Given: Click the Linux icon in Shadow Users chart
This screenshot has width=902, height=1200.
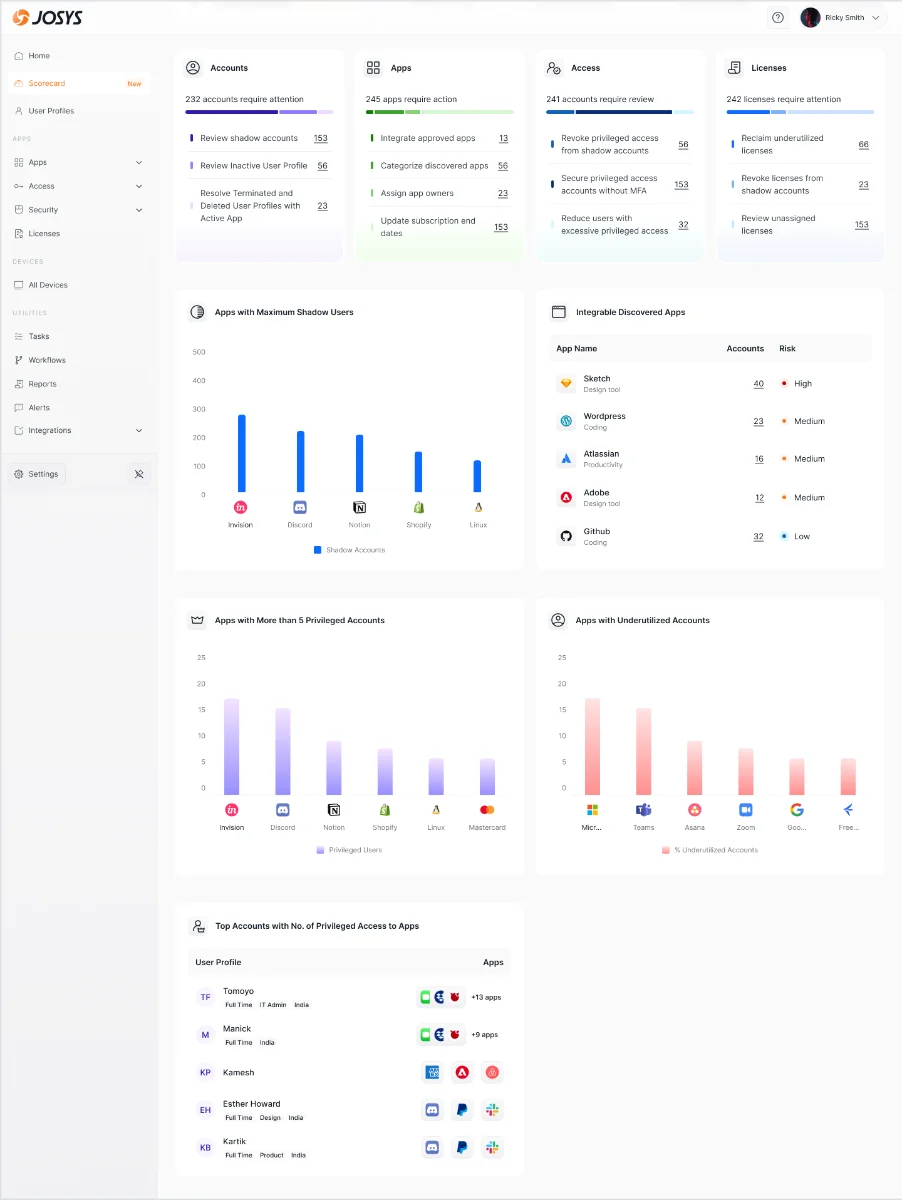Looking at the screenshot, I should click(x=478, y=508).
